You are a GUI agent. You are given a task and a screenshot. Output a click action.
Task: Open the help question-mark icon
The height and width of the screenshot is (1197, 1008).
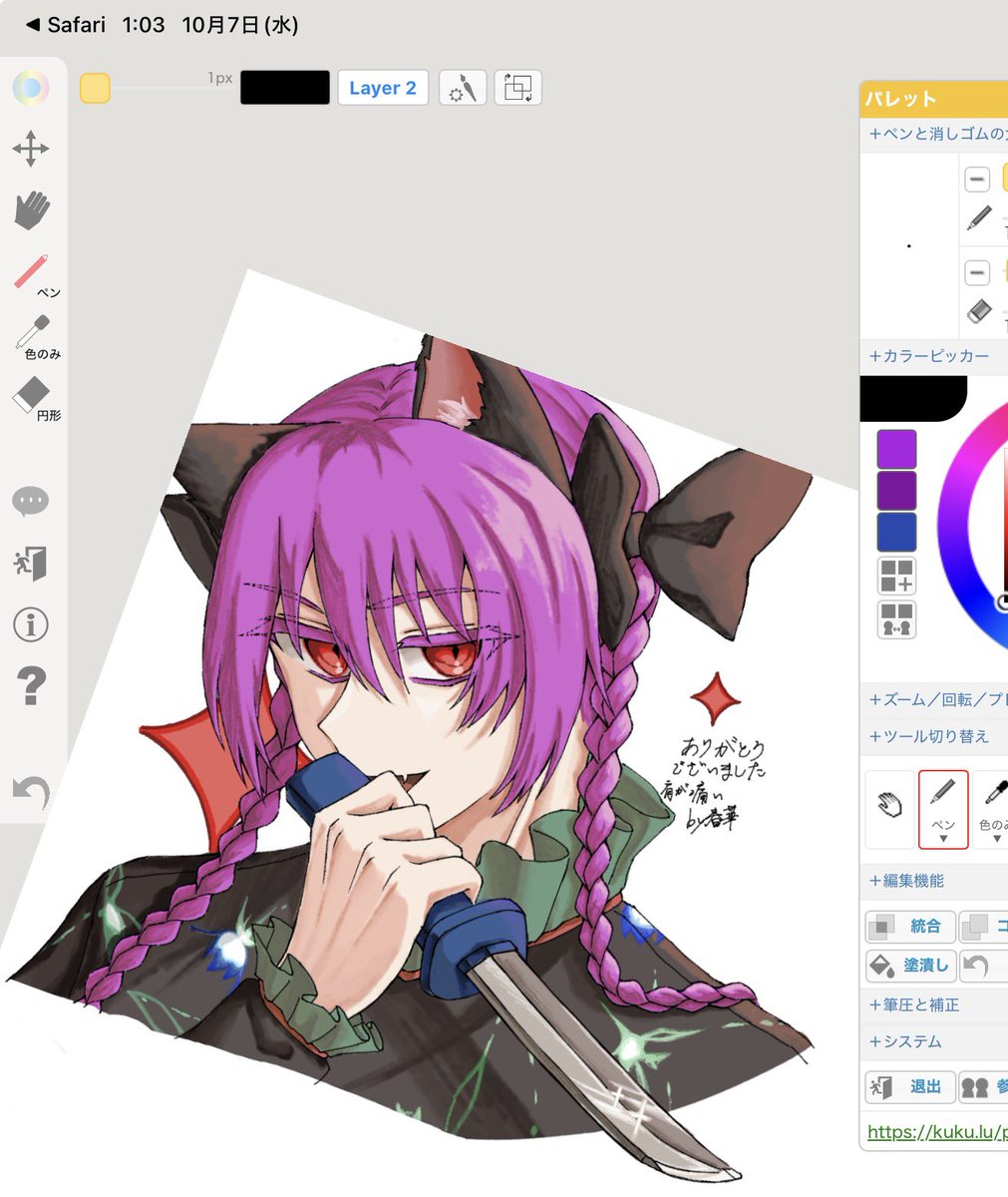31,686
